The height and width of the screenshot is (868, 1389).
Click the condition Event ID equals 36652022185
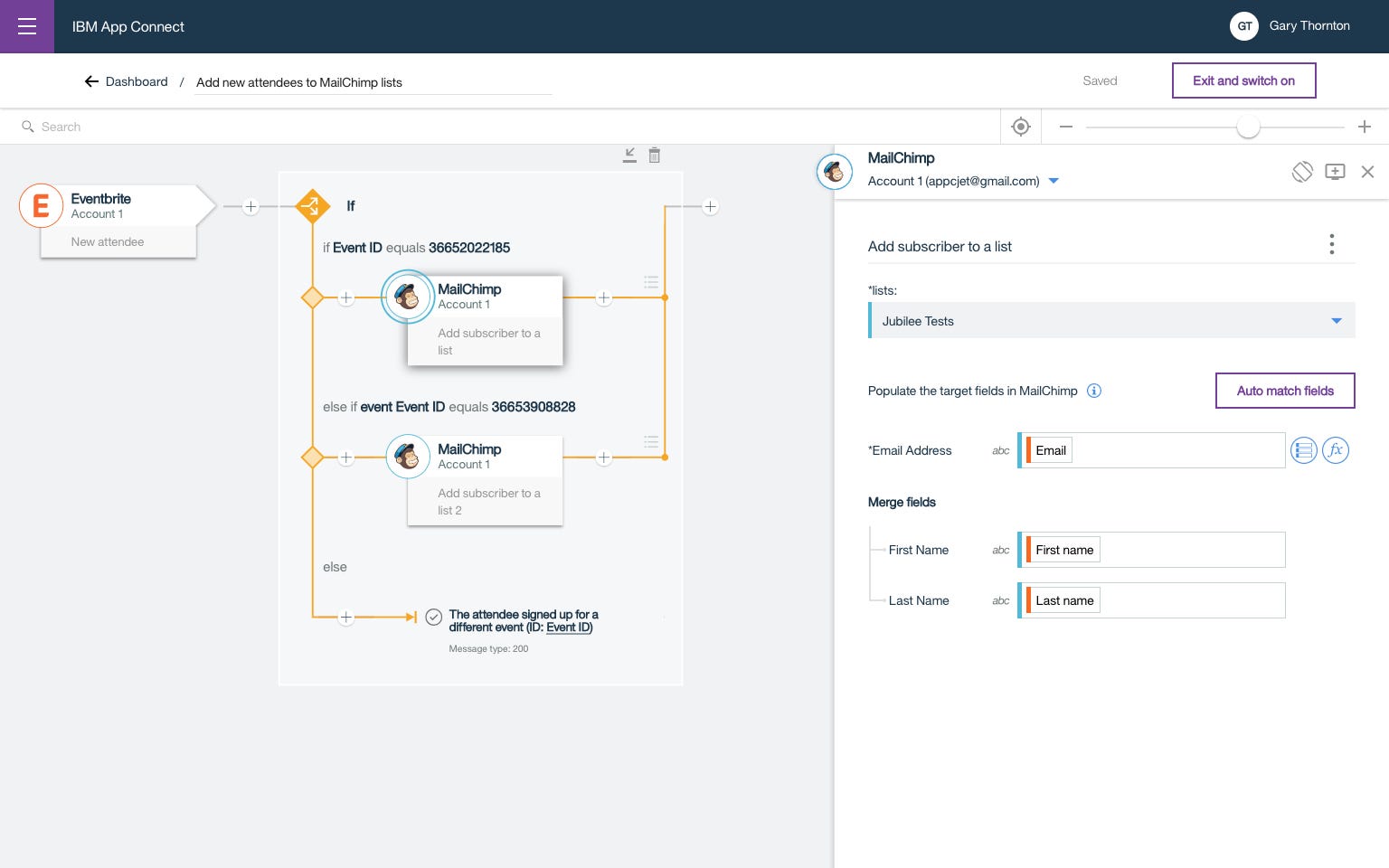pos(416,248)
